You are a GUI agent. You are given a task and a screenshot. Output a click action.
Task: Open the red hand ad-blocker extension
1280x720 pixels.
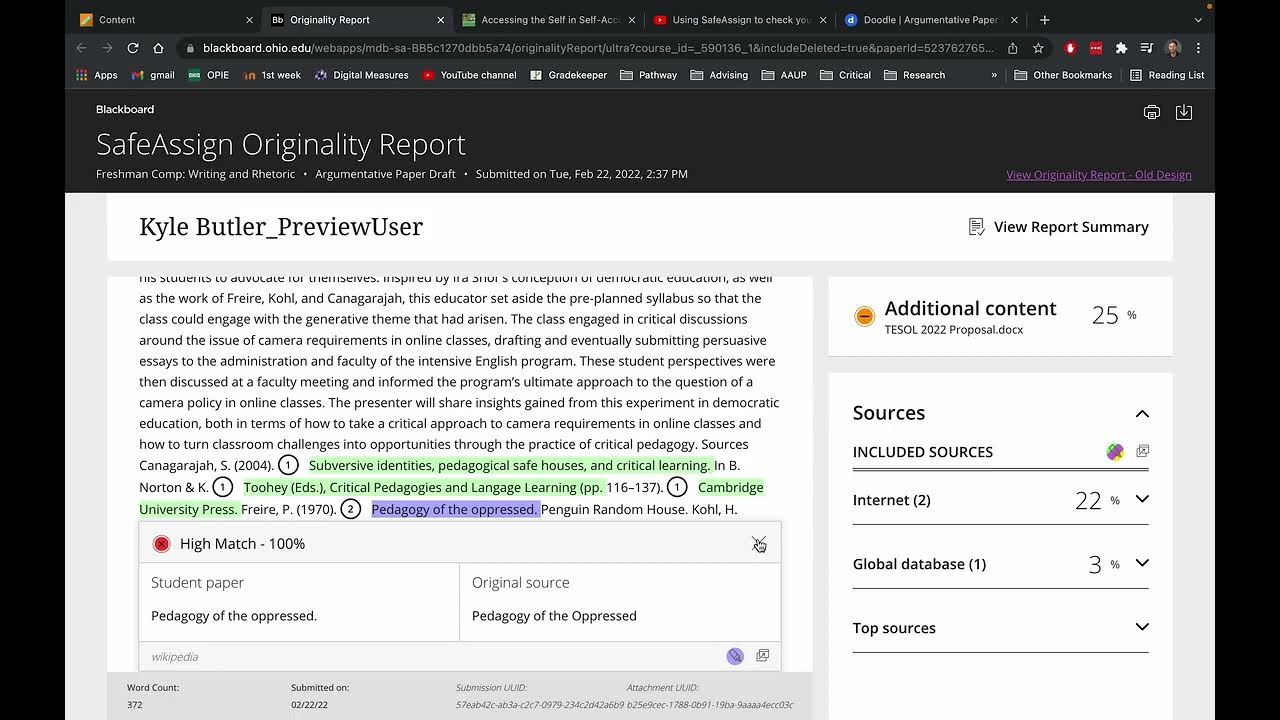[x=1071, y=48]
